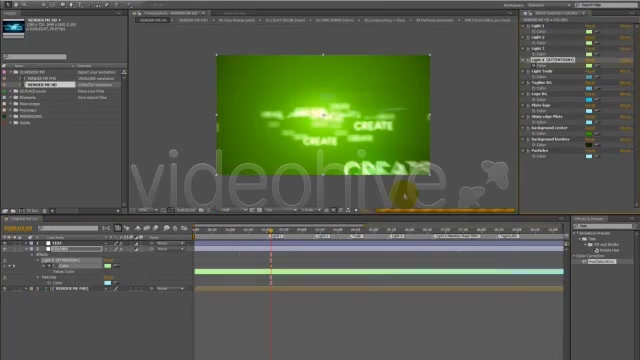Open the Project panel tab
640x360 pixels.
10,13
